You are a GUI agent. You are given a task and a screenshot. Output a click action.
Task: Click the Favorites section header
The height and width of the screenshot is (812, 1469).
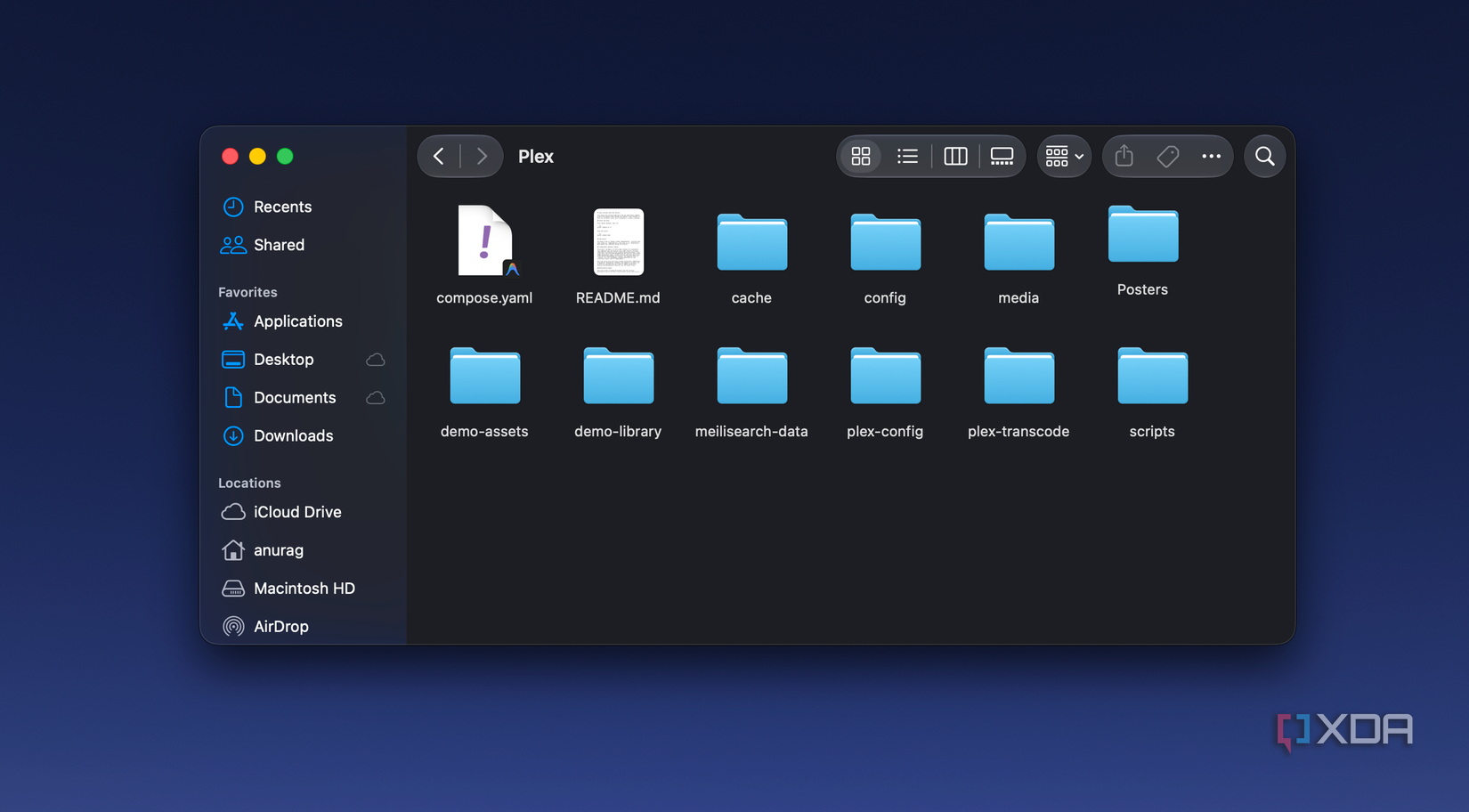pyautogui.click(x=248, y=292)
